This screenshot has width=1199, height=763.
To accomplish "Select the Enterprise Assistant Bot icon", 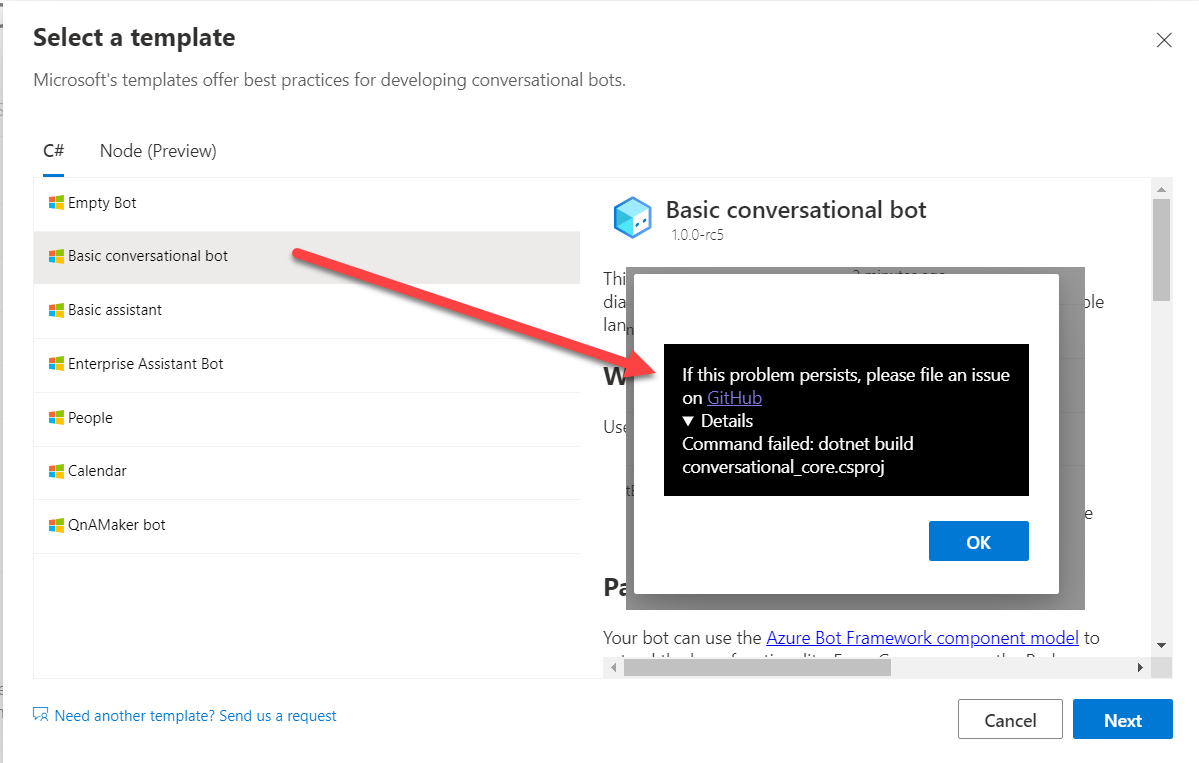I will 54,364.
